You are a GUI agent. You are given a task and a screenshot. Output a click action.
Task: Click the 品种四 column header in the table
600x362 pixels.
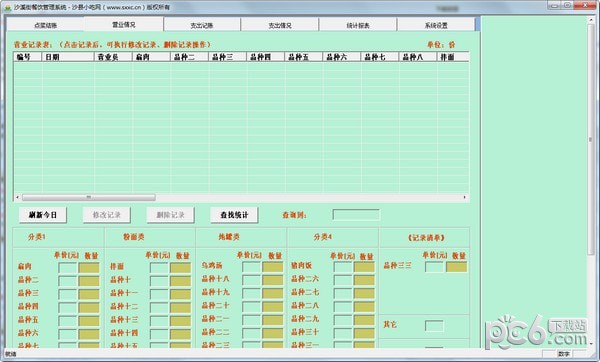pyautogui.click(x=266, y=57)
